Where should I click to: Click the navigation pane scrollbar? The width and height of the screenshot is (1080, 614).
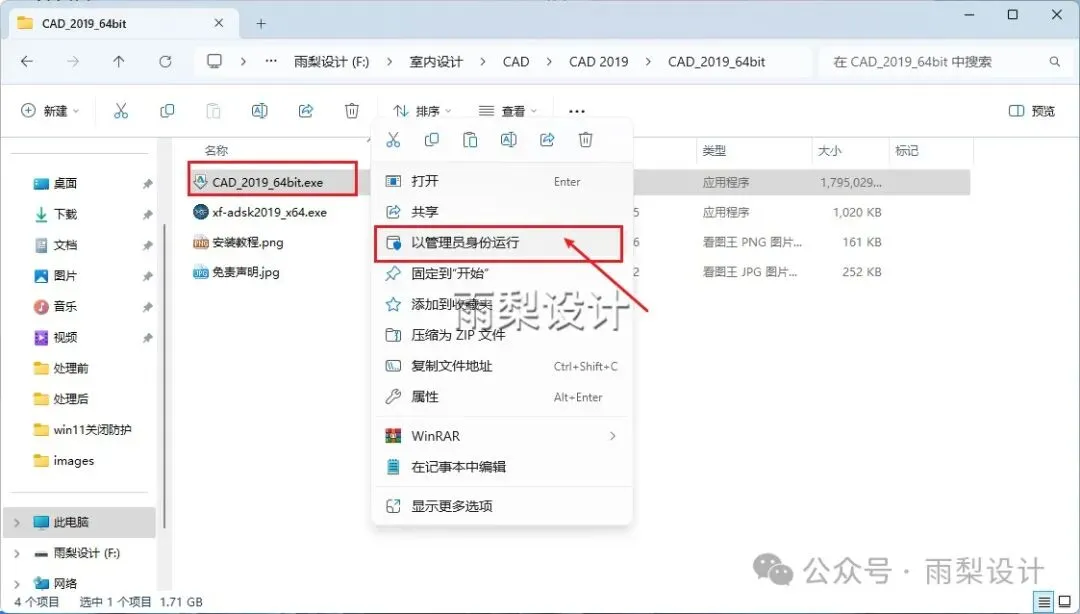click(x=164, y=376)
